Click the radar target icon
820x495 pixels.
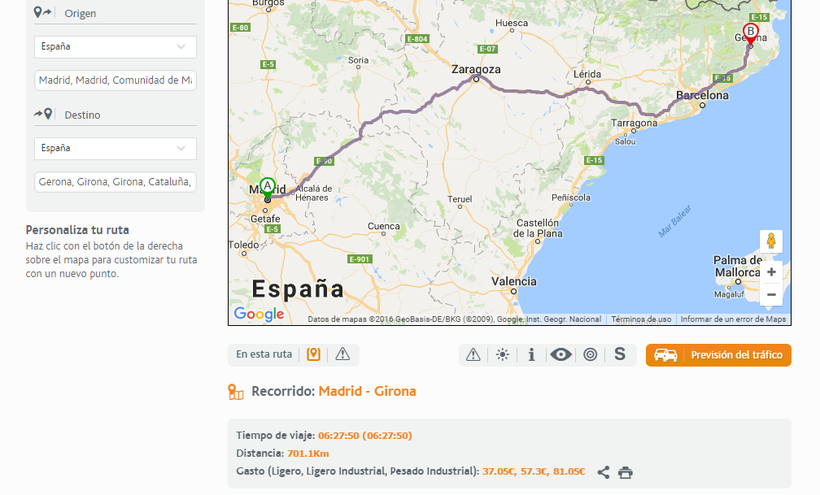pyautogui.click(x=590, y=355)
